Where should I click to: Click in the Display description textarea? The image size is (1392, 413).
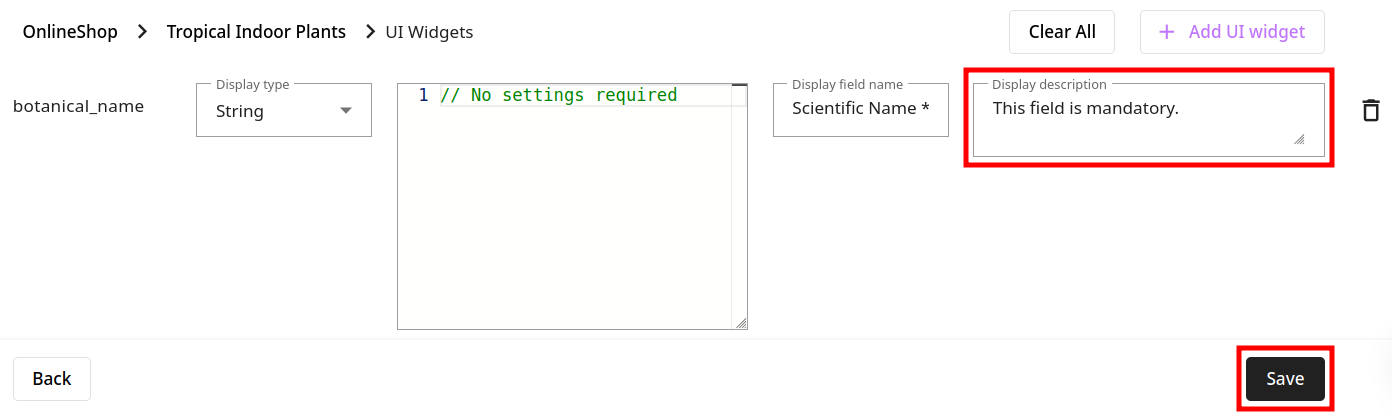[1149, 120]
